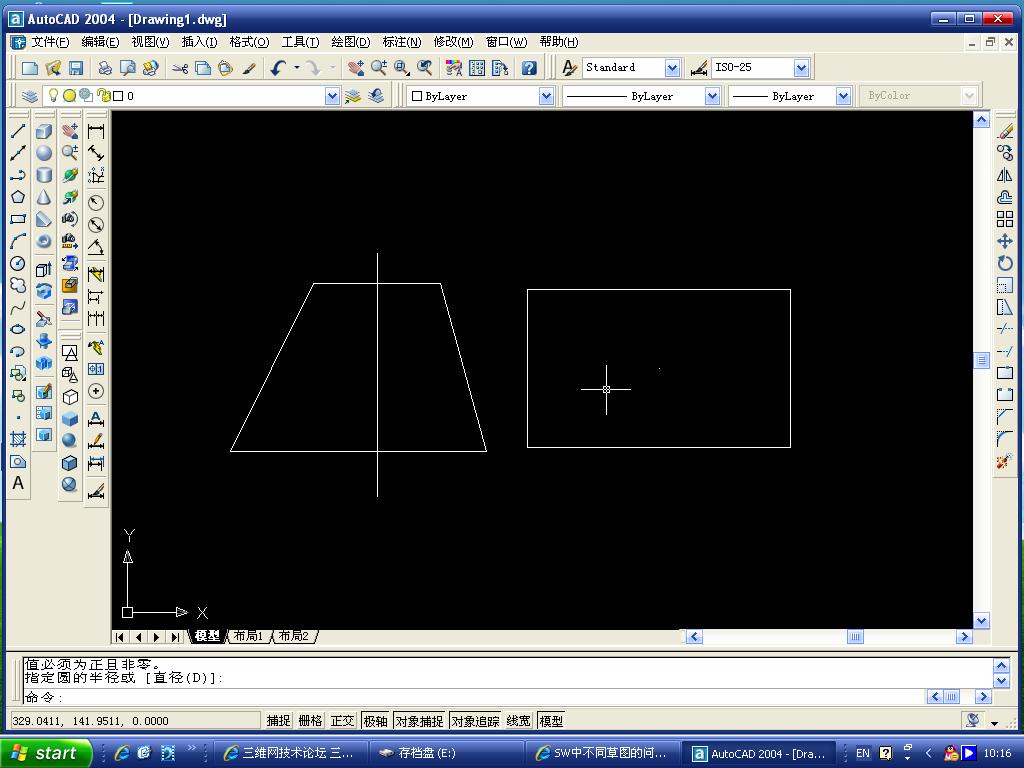1024x768 pixels.
Task: Click the Cylinder solid tool
Action: (x=44, y=175)
